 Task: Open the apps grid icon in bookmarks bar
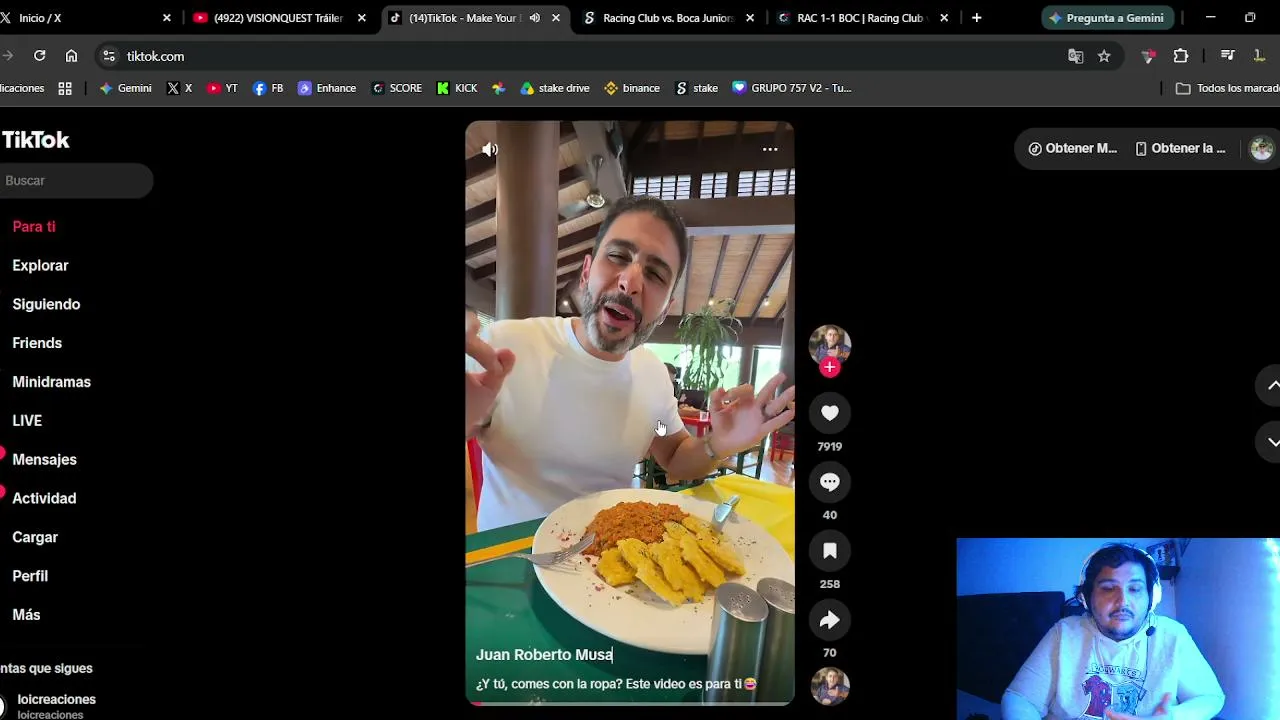(65, 88)
